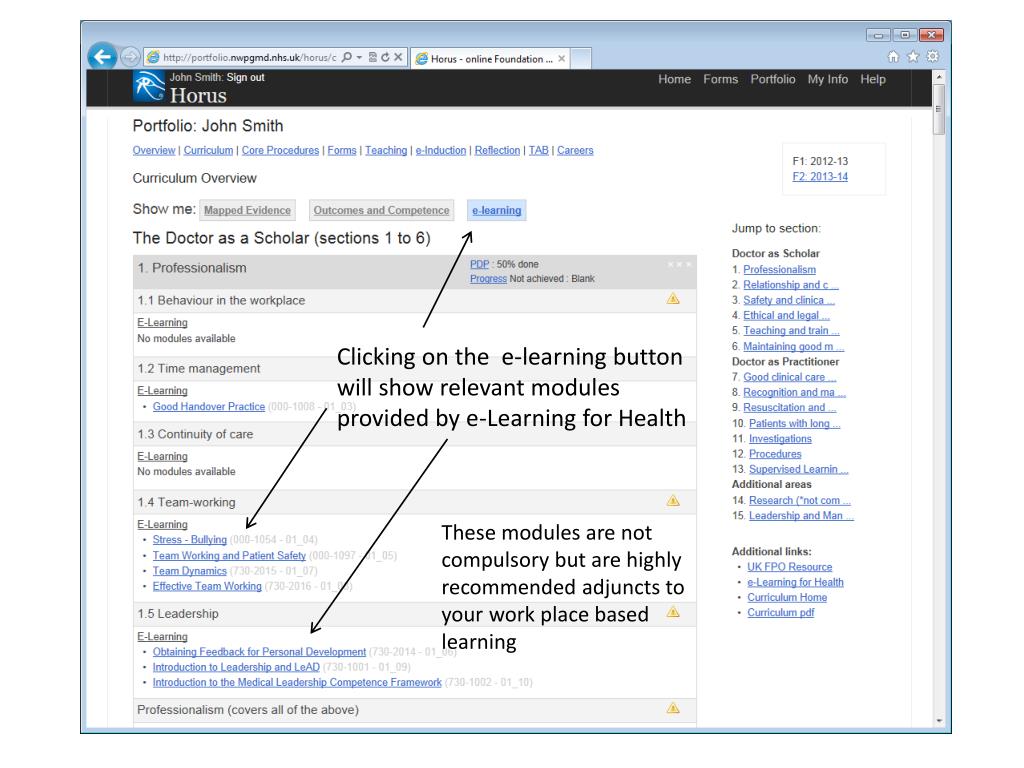Click the Horus eye logo
Viewport: 1024px width, 768px height.
click(x=149, y=86)
